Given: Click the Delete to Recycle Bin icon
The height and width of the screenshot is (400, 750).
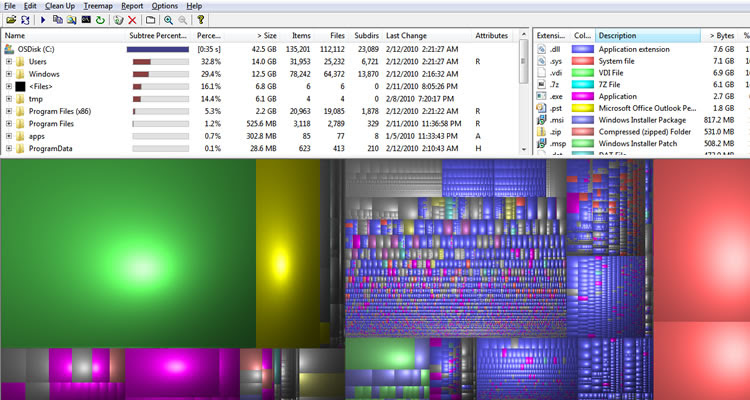Looking at the screenshot, I should coord(119,20).
